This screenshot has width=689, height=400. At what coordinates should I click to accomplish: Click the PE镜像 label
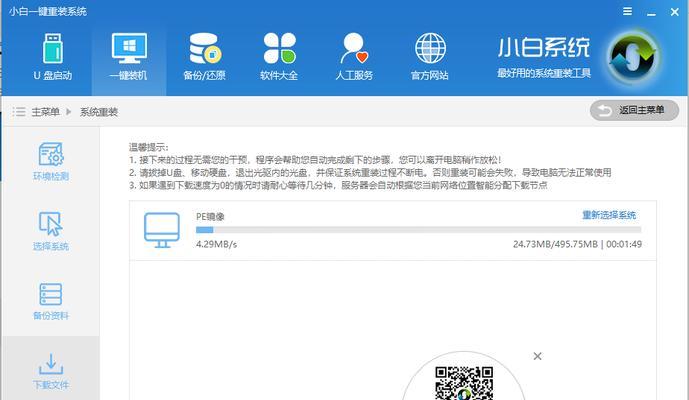tap(210, 216)
